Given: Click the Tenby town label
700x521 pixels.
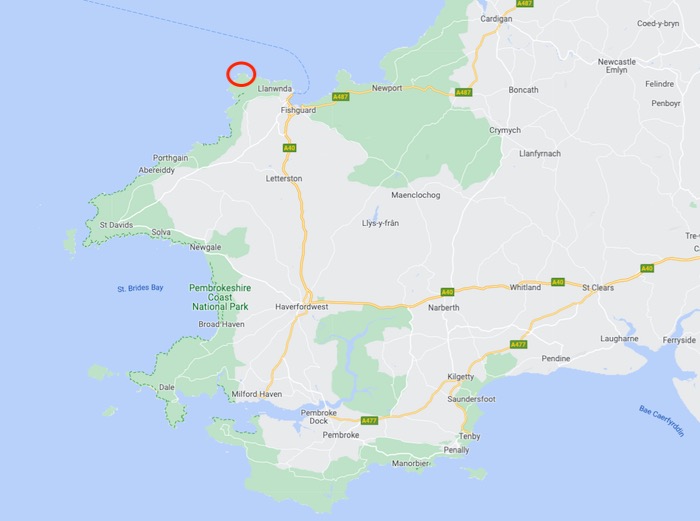Looking at the screenshot, I should coord(470,436).
